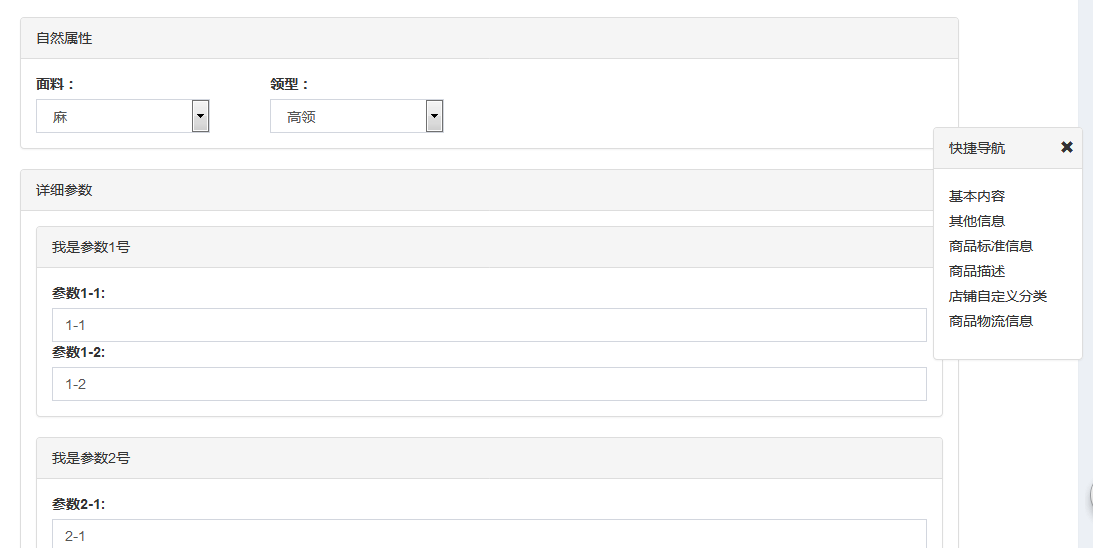Click the 快捷导航 panel title
The width and height of the screenshot is (1093, 548).
977,148
